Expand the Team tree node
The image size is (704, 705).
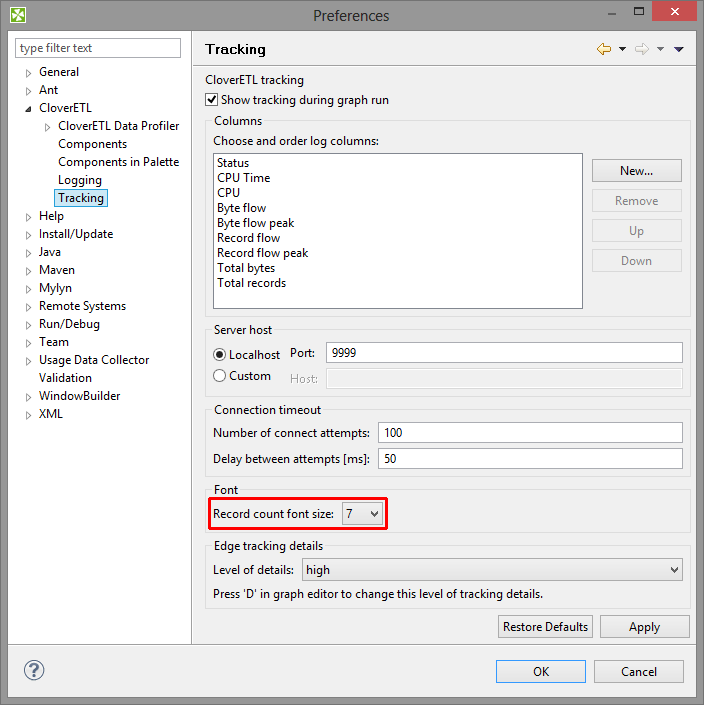coord(28,343)
